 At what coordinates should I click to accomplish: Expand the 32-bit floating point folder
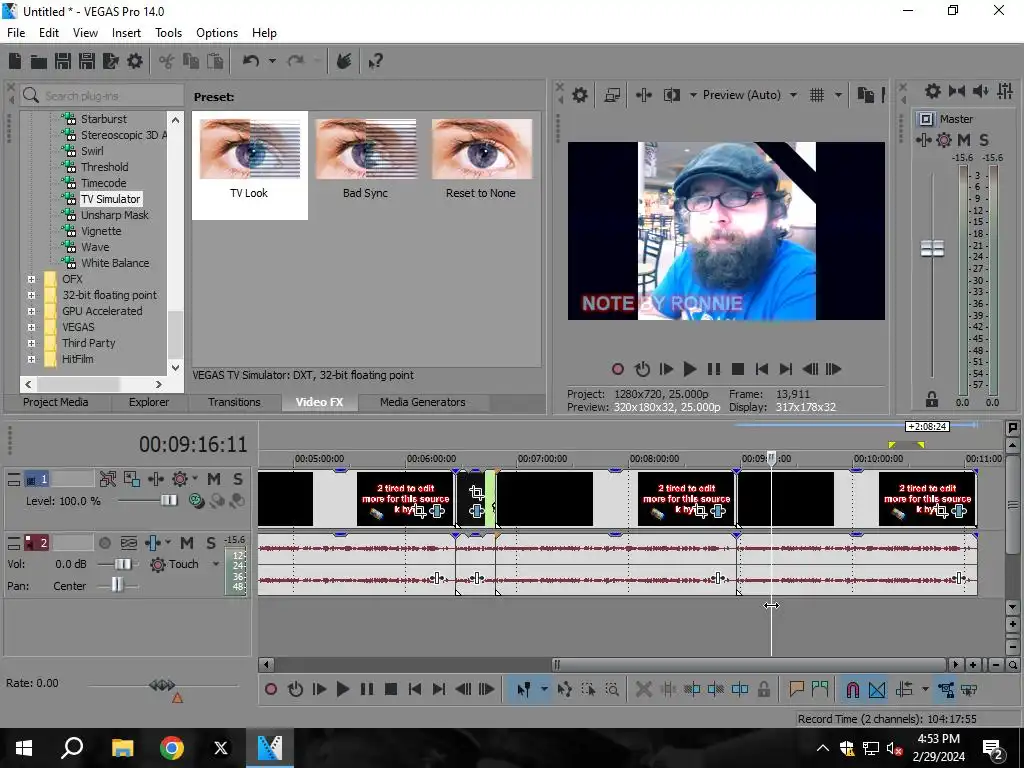[31, 295]
